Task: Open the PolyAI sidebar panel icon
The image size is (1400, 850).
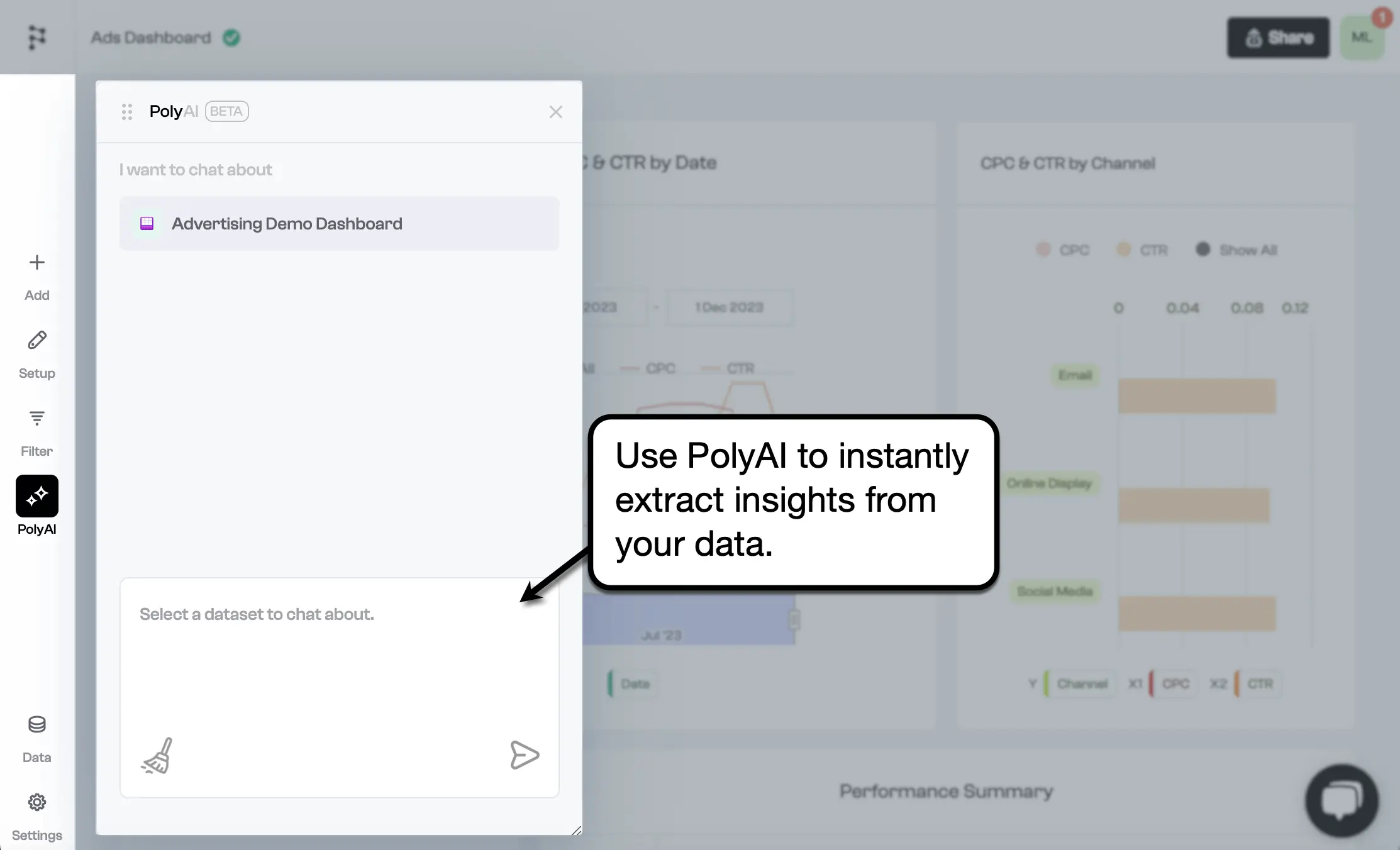Action: (36, 496)
